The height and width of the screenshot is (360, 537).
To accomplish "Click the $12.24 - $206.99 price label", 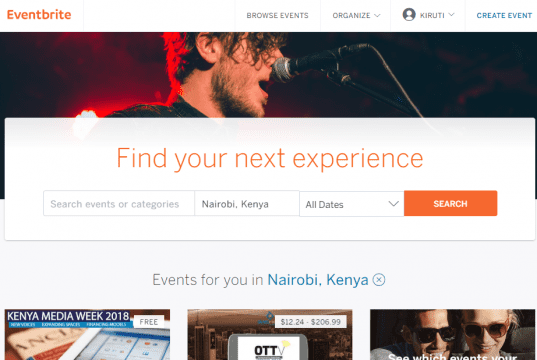I will 311,322.
